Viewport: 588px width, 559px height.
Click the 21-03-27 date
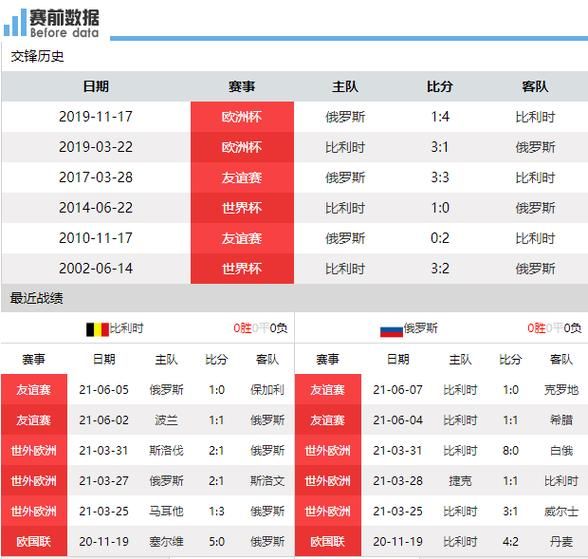click(x=104, y=481)
